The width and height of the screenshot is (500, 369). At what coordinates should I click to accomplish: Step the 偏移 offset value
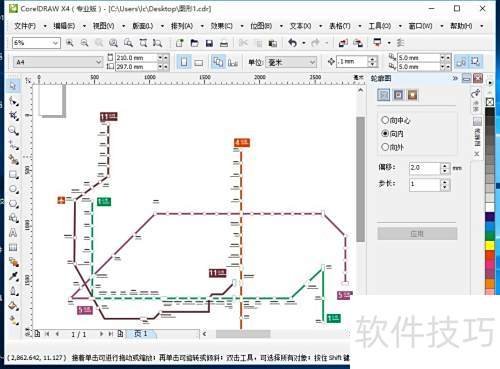[x=445, y=168]
